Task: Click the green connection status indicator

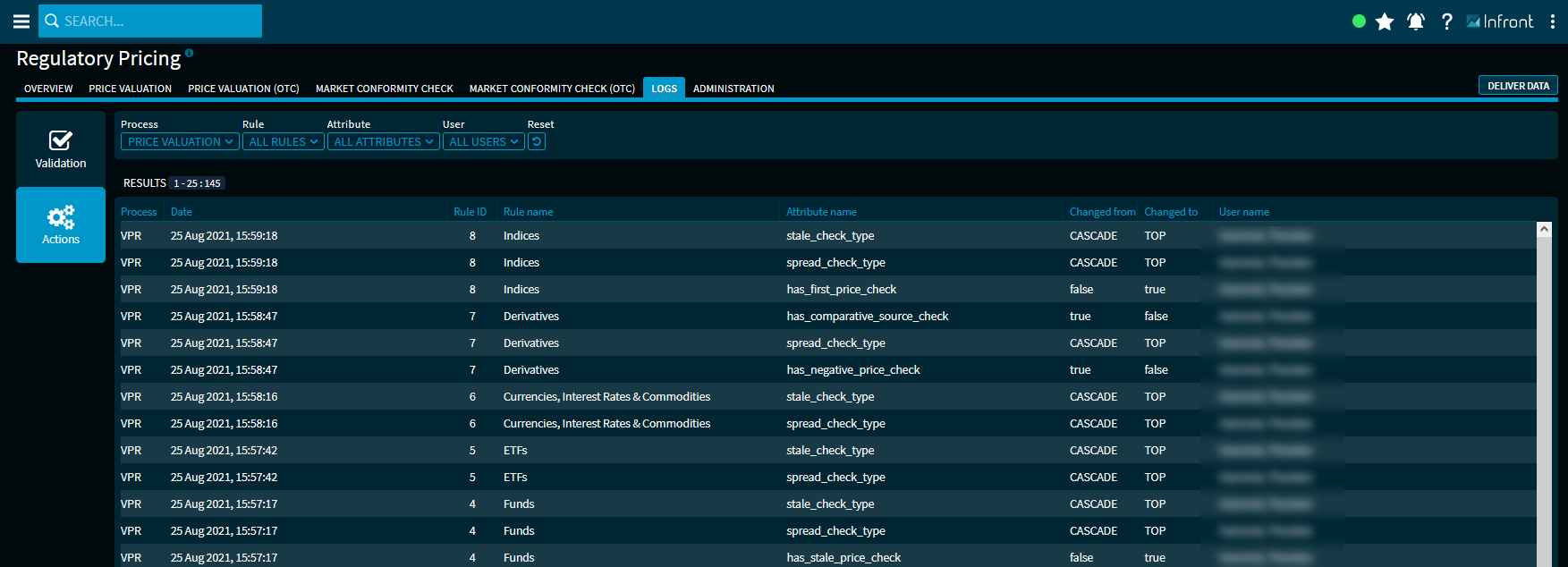Action: coord(1359,21)
